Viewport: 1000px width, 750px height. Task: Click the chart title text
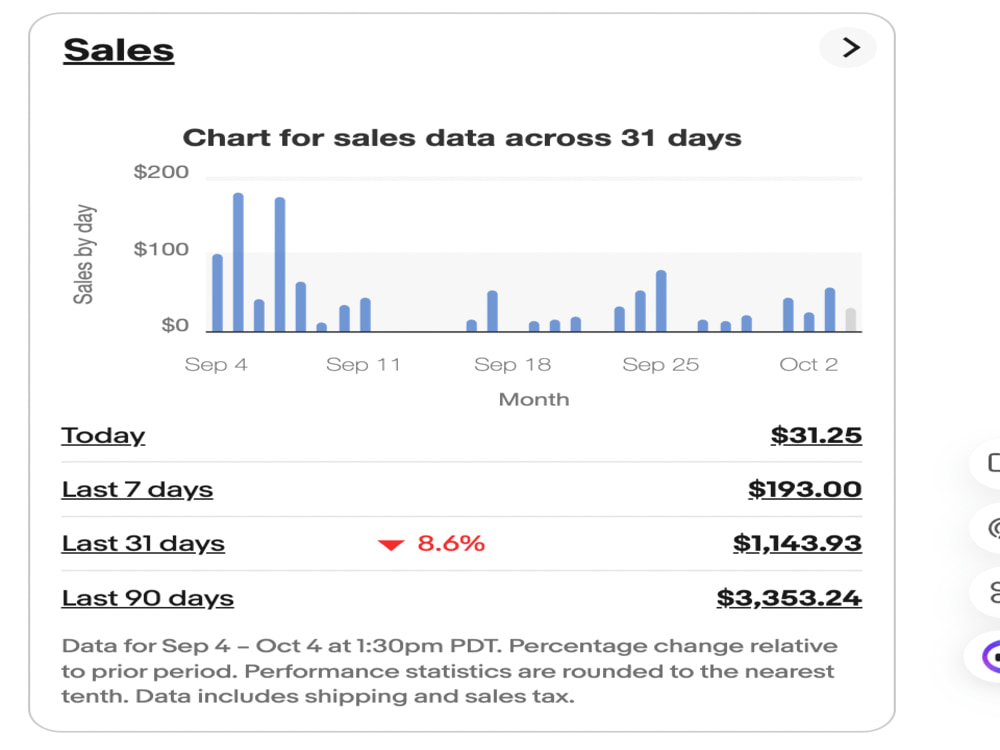click(462, 138)
